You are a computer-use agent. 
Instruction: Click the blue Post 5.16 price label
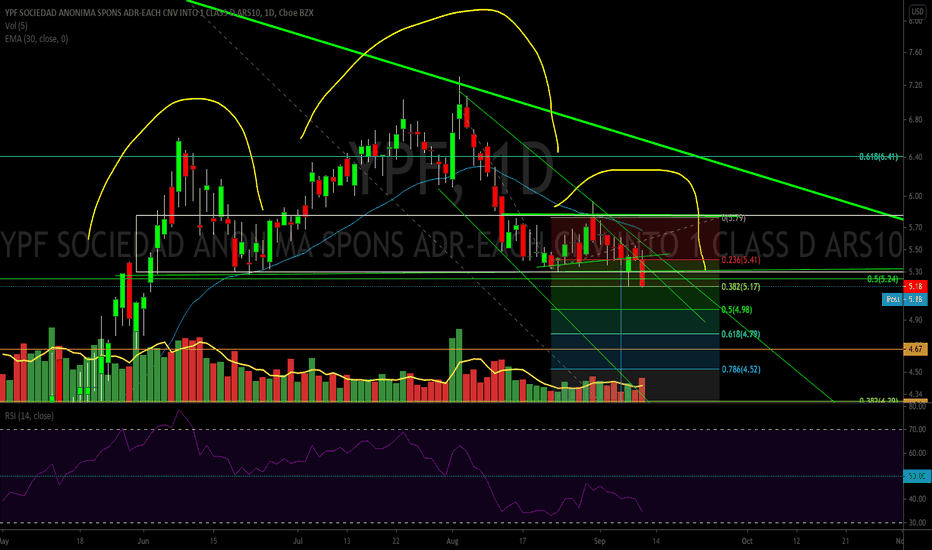click(904, 299)
